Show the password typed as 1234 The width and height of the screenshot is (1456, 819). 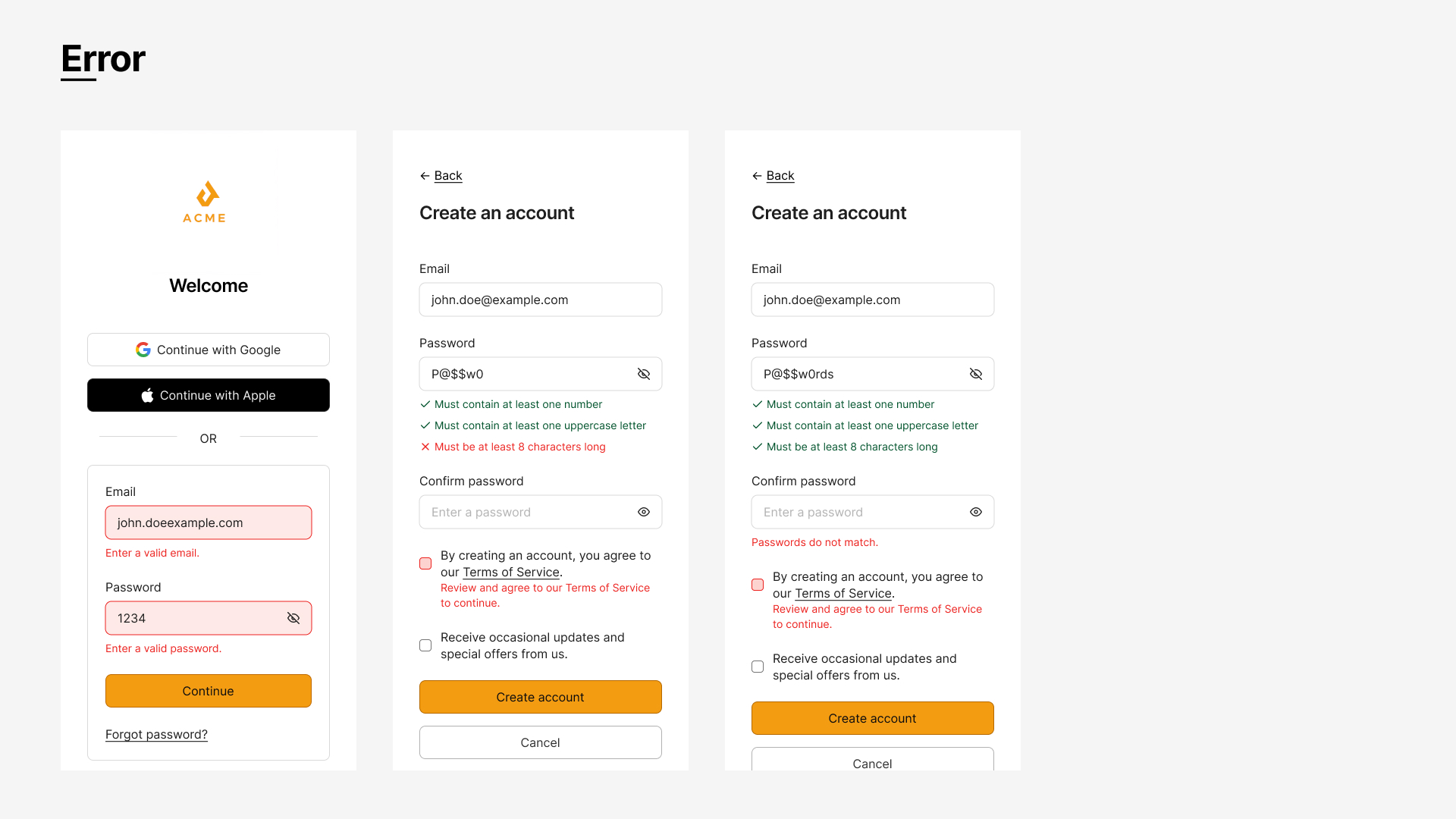point(293,618)
